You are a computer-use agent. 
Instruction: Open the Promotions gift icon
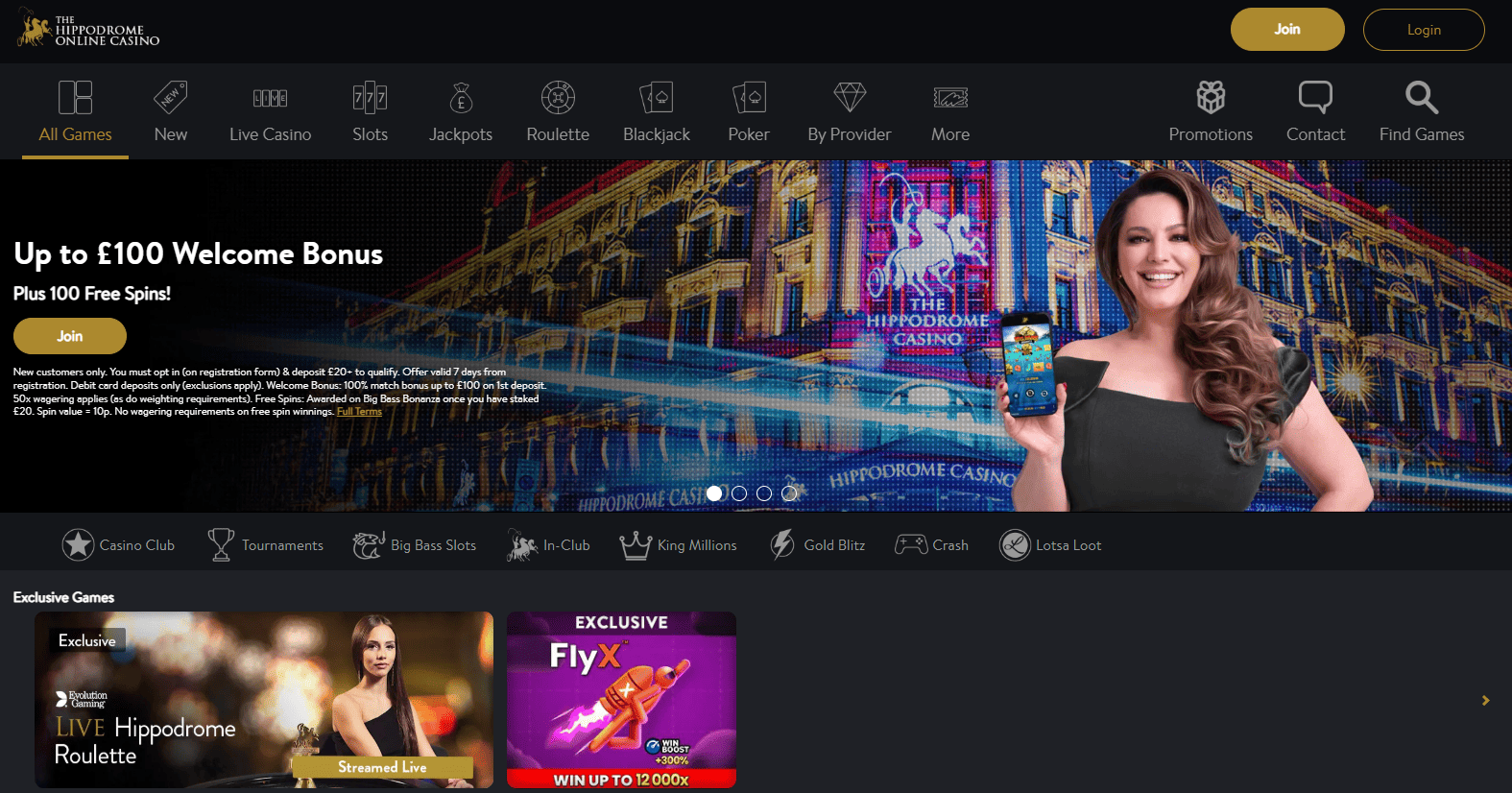point(1211,97)
